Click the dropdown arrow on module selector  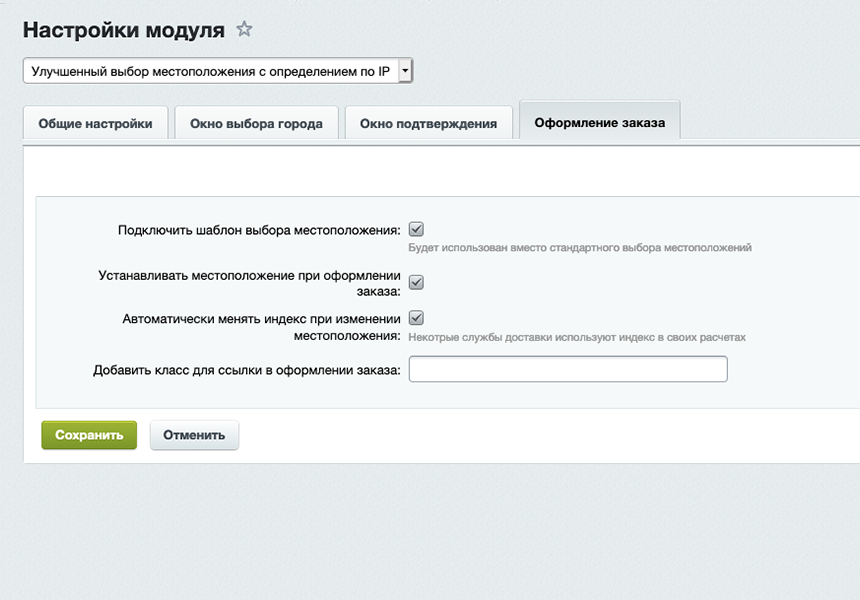[404, 70]
